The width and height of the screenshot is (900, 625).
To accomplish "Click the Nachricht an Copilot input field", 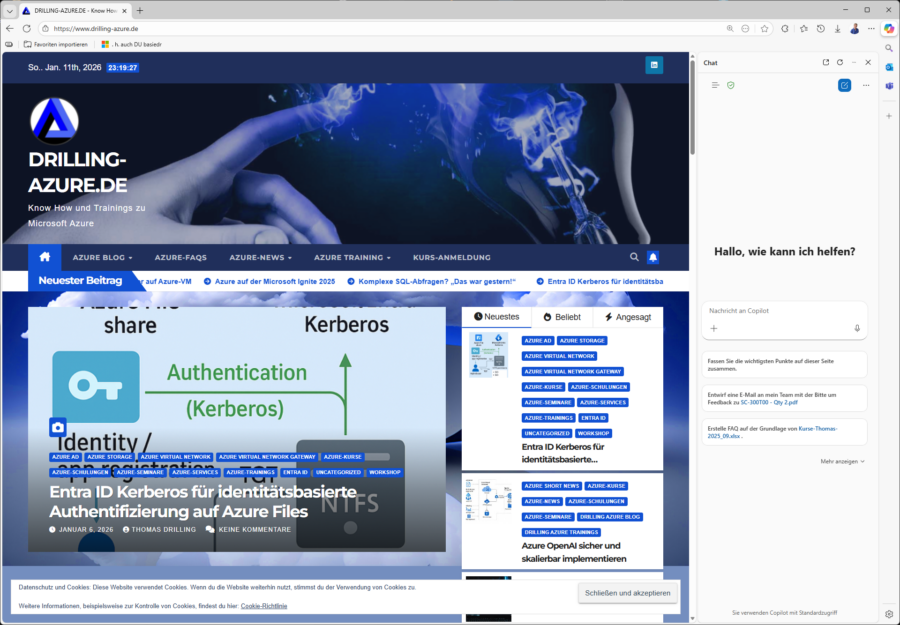I will [784, 309].
